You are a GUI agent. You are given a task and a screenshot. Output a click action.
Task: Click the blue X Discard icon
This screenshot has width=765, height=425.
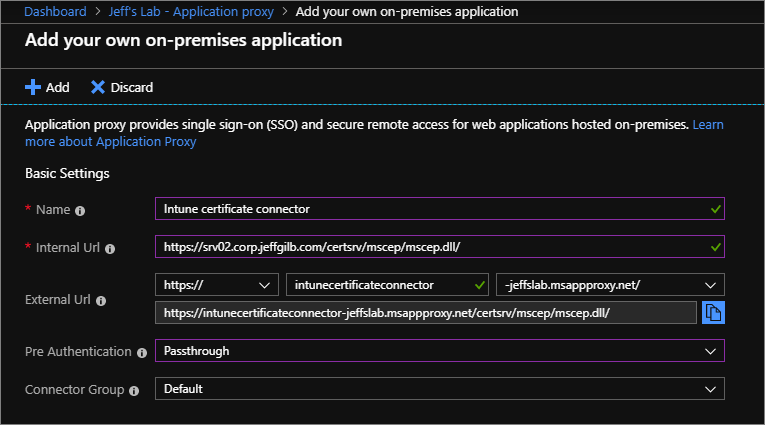[x=98, y=87]
